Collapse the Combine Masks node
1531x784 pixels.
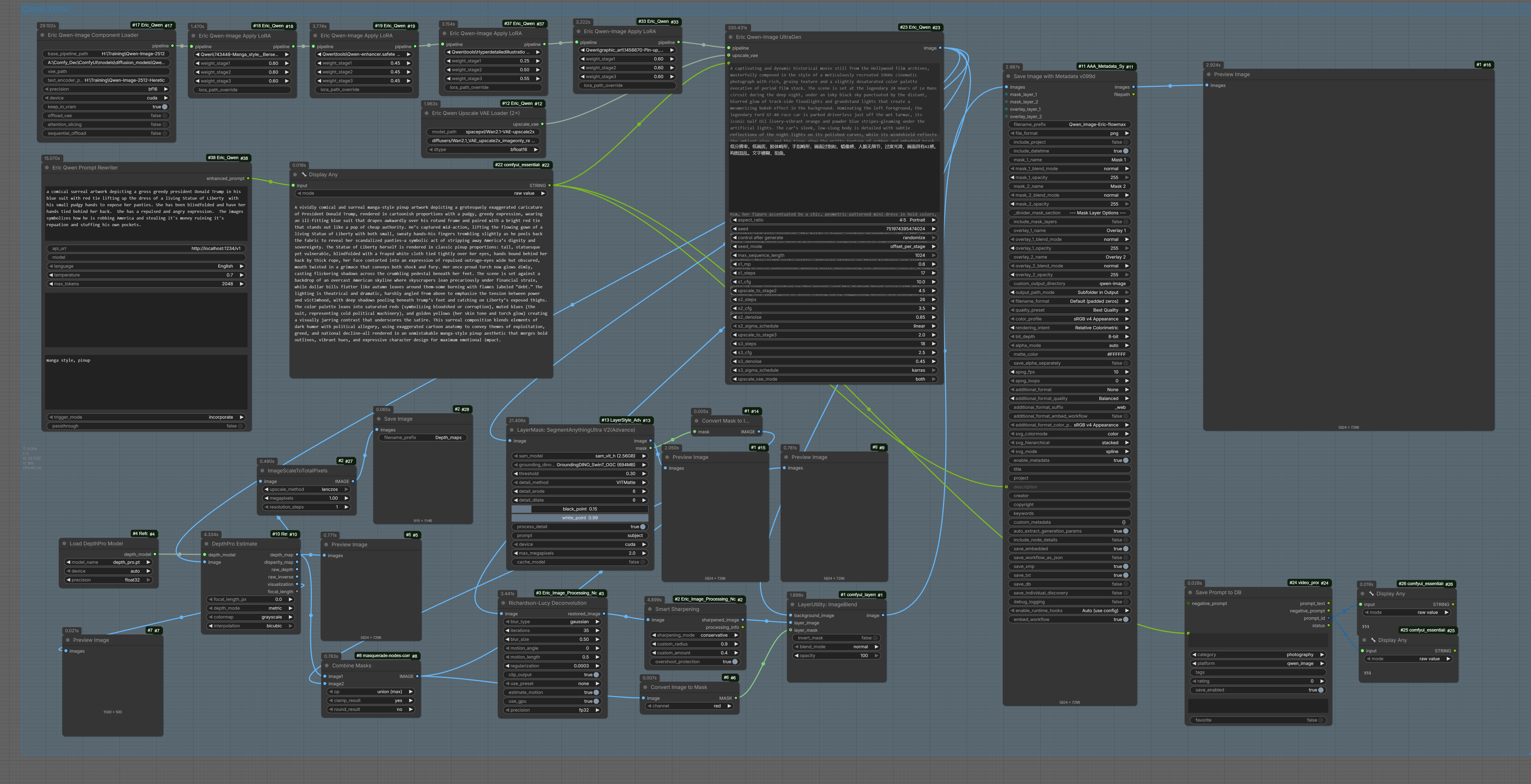327,666
